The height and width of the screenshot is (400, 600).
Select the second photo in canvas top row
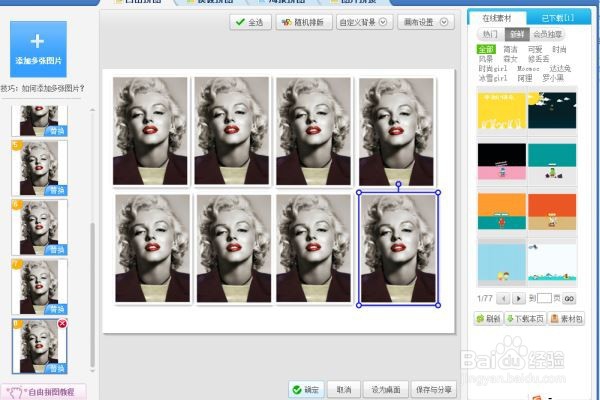coord(232,131)
